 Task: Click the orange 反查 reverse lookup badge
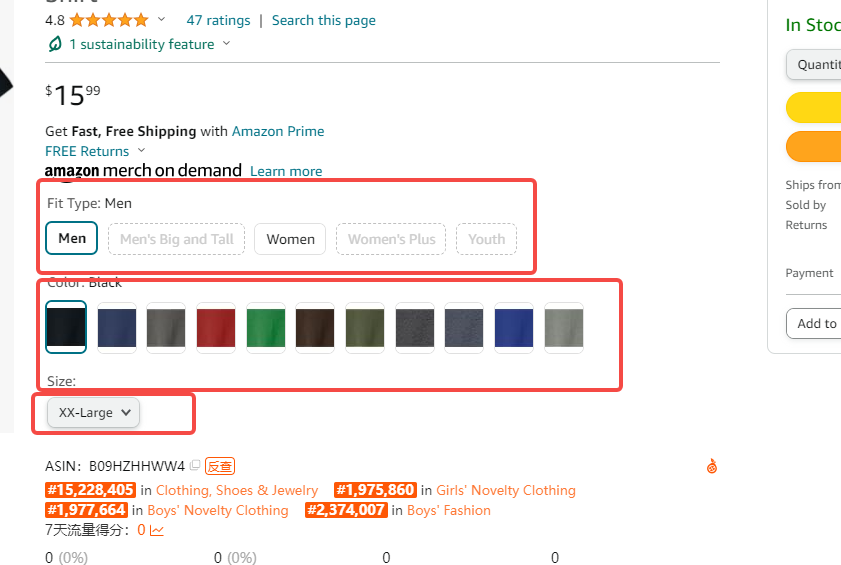click(220, 466)
